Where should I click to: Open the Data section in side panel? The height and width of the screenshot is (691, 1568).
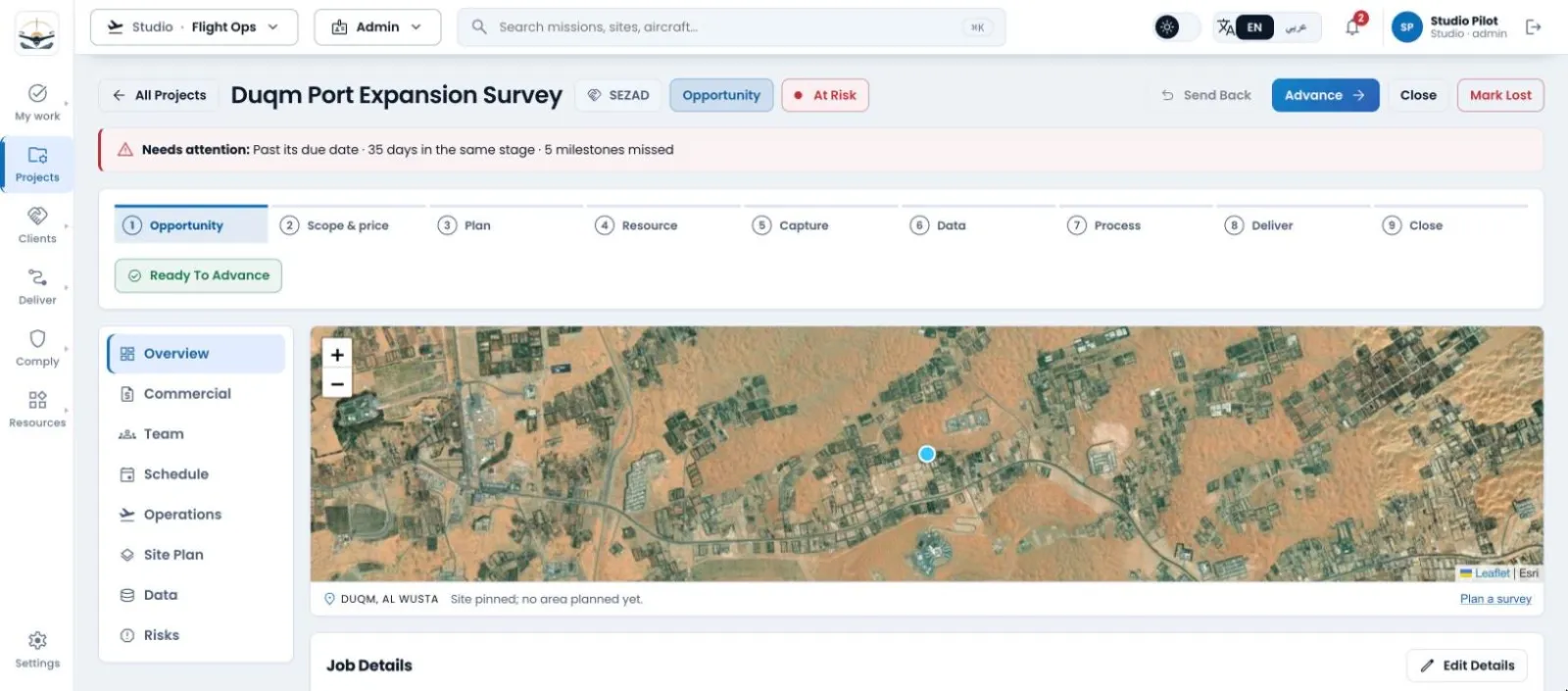[196, 595]
